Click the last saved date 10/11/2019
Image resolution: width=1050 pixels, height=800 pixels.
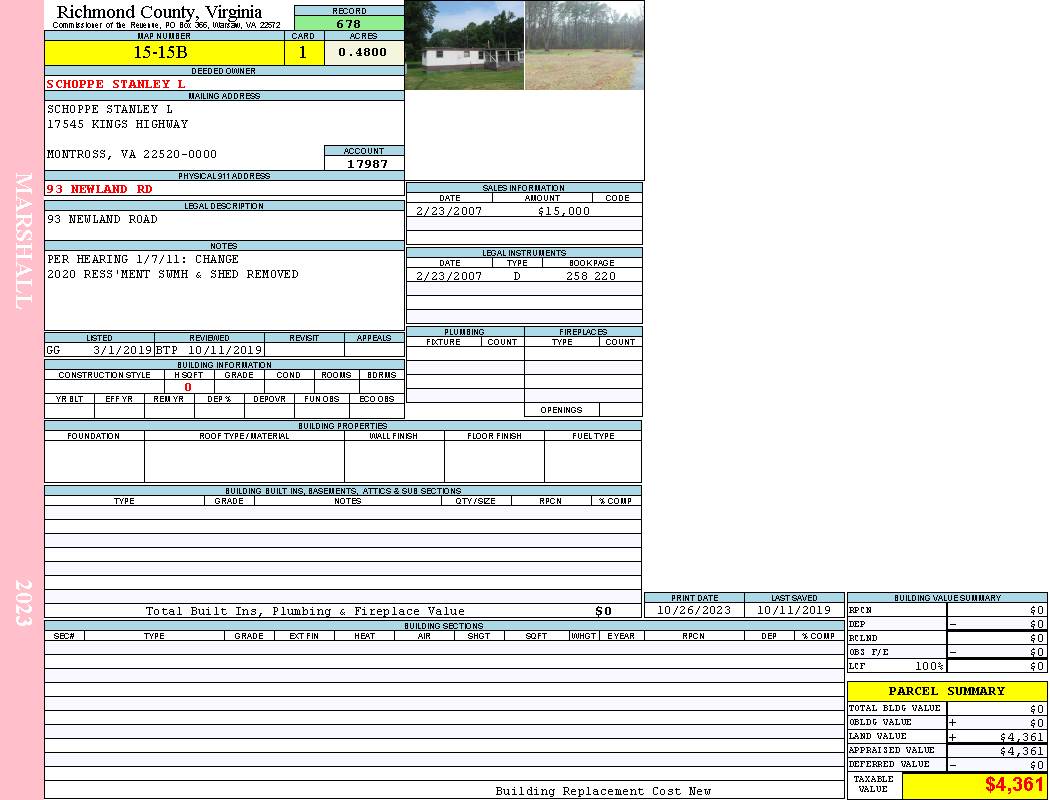click(x=794, y=610)
